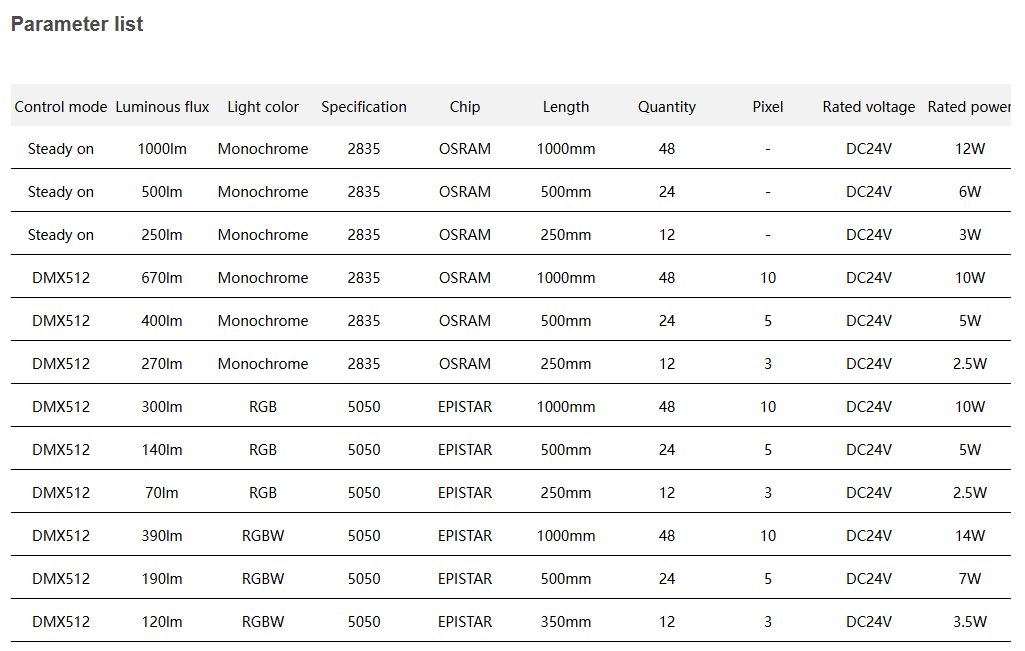This screenshot has width=1025, height=651.
Task: Select the Chip column header
Action: click(x=465, y=107)
